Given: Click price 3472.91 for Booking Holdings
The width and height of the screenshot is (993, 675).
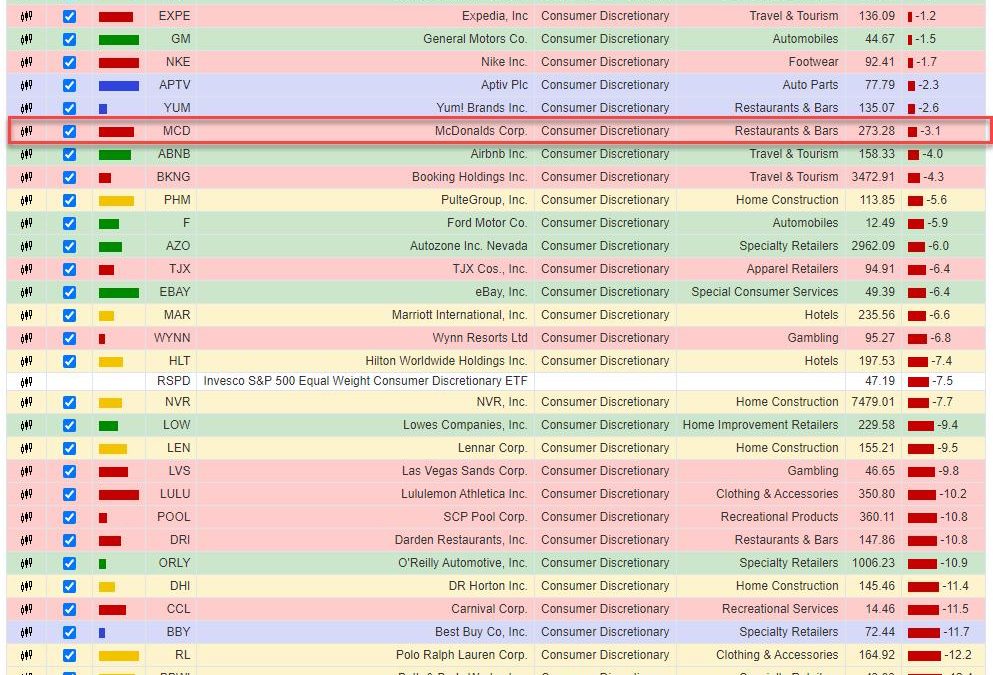Looking at the screenshot, I should pos(873,177).
